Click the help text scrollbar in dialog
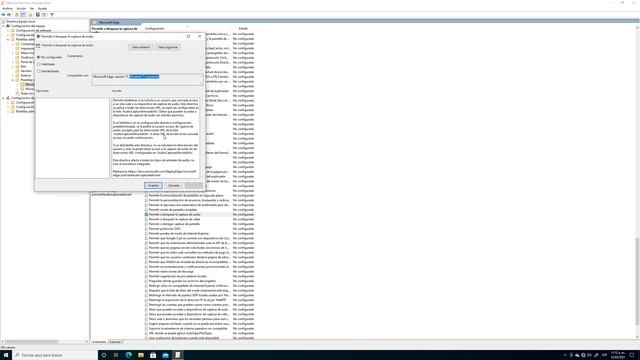Screen dimensions: 640x360 201,138
